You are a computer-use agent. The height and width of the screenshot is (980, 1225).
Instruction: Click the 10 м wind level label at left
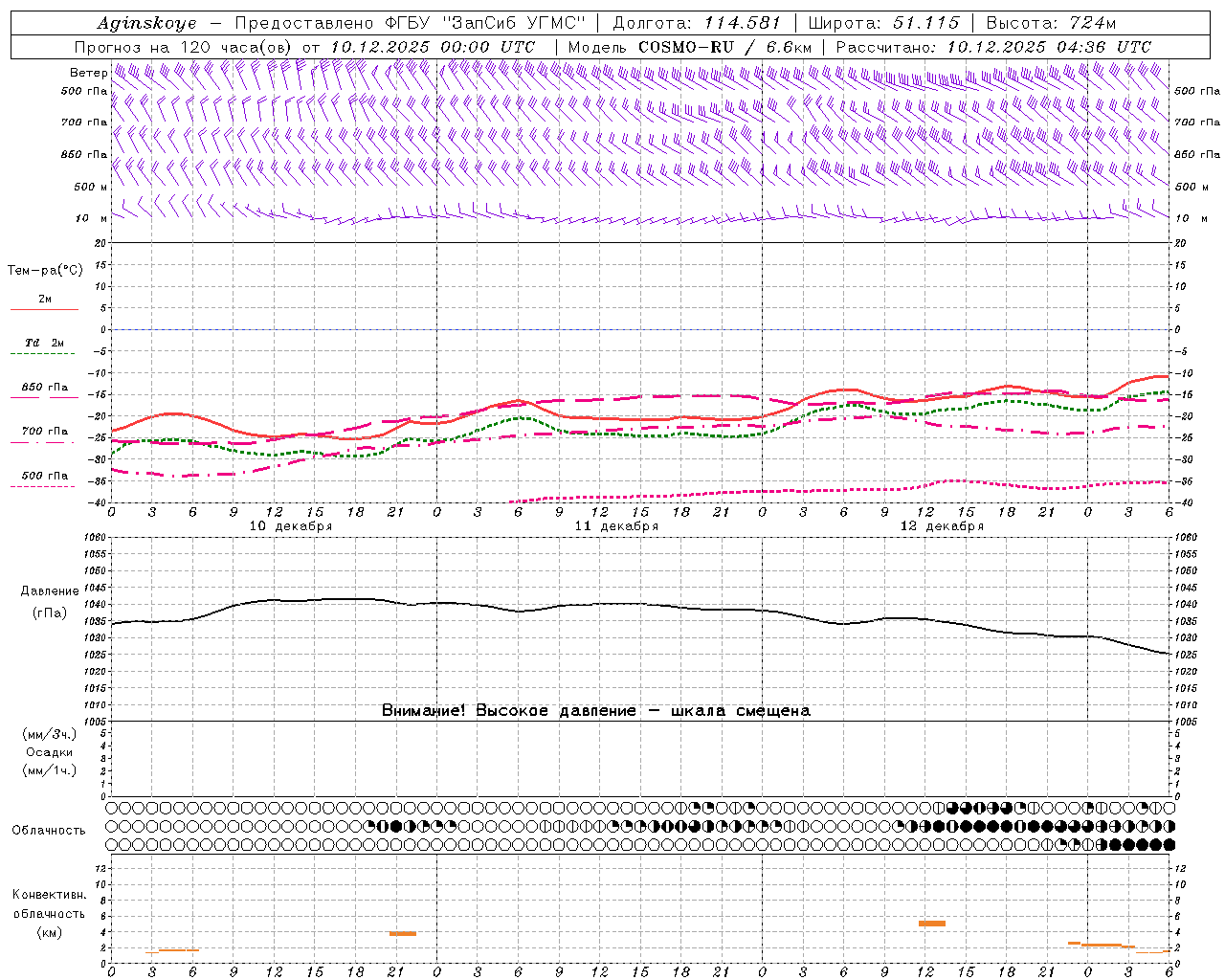(91, 218)
